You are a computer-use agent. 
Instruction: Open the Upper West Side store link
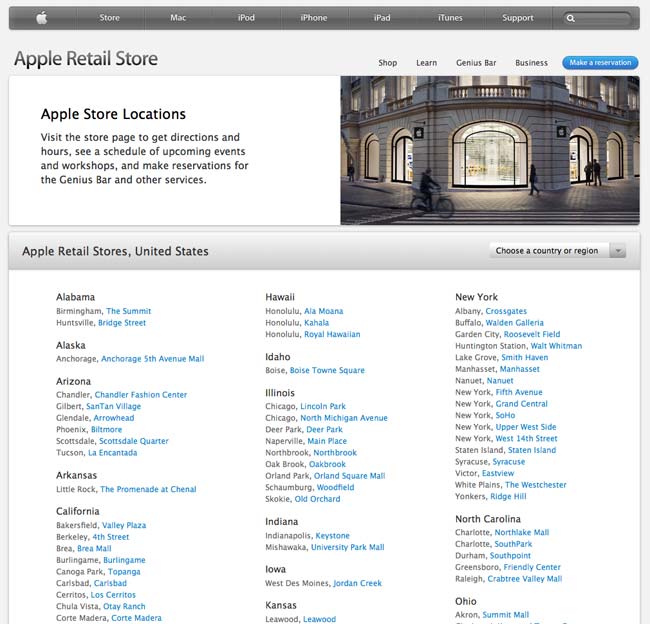pyautogui.click(x=526, y=427)
